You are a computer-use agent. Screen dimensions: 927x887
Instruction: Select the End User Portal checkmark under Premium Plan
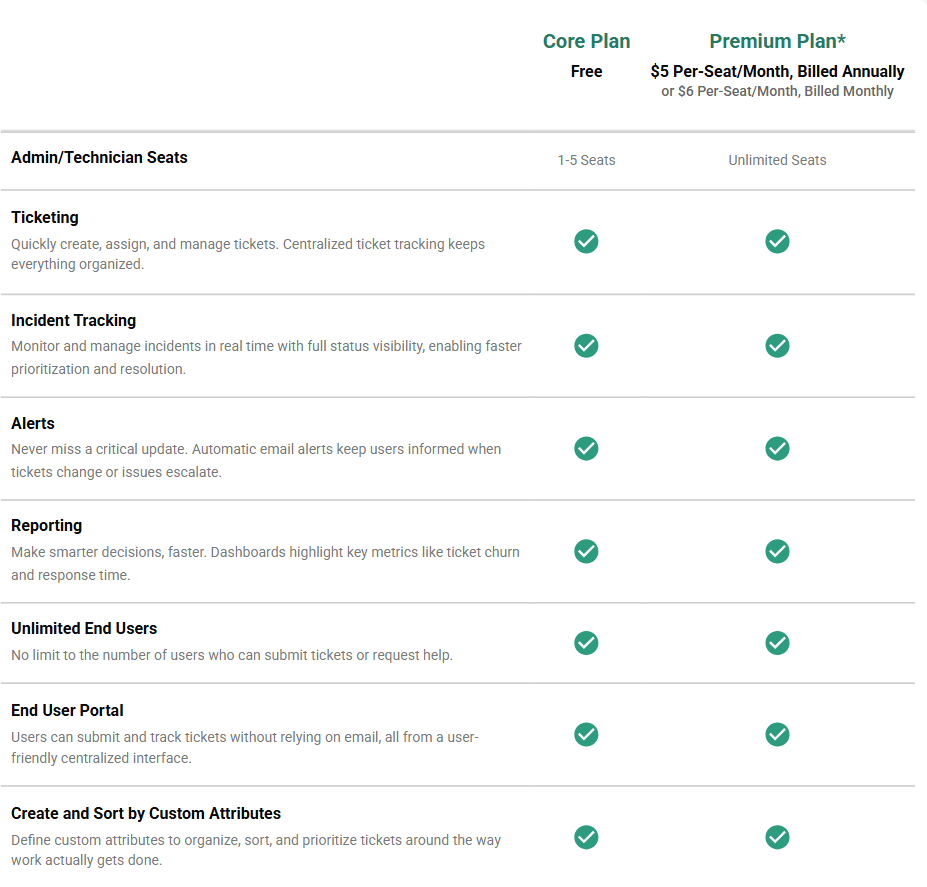tap(777, 734)
